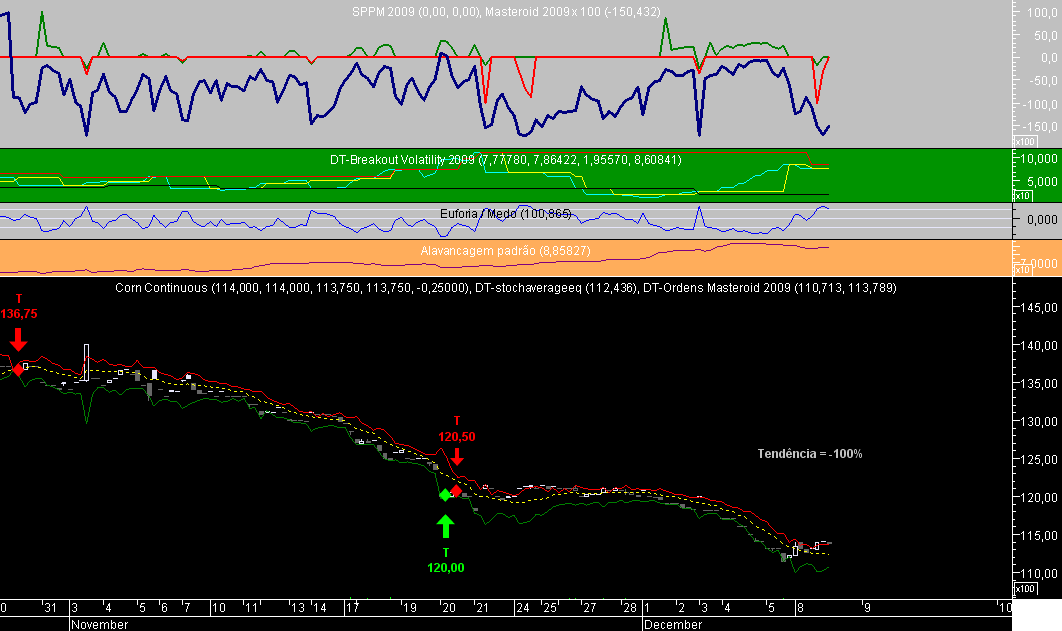Viewport: 1062px width, 631px height.
Task: Select the Euforia / Medo indicator title
Action: click(505, 213)
